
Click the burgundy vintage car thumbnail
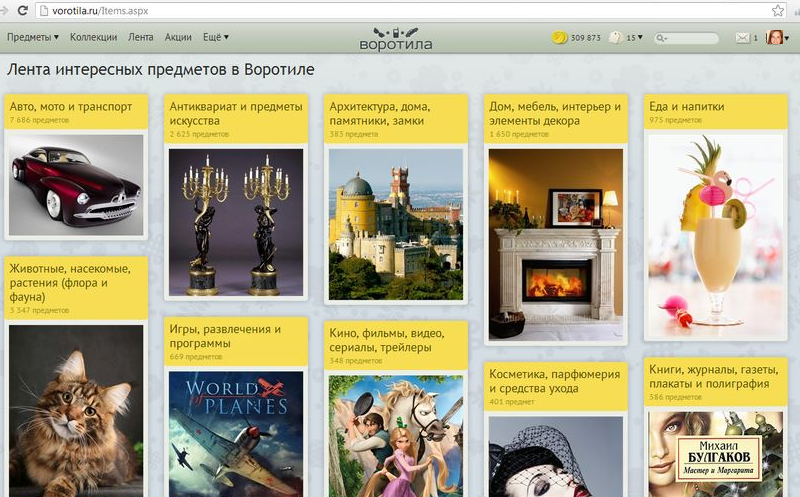click(x=76, y=185)
